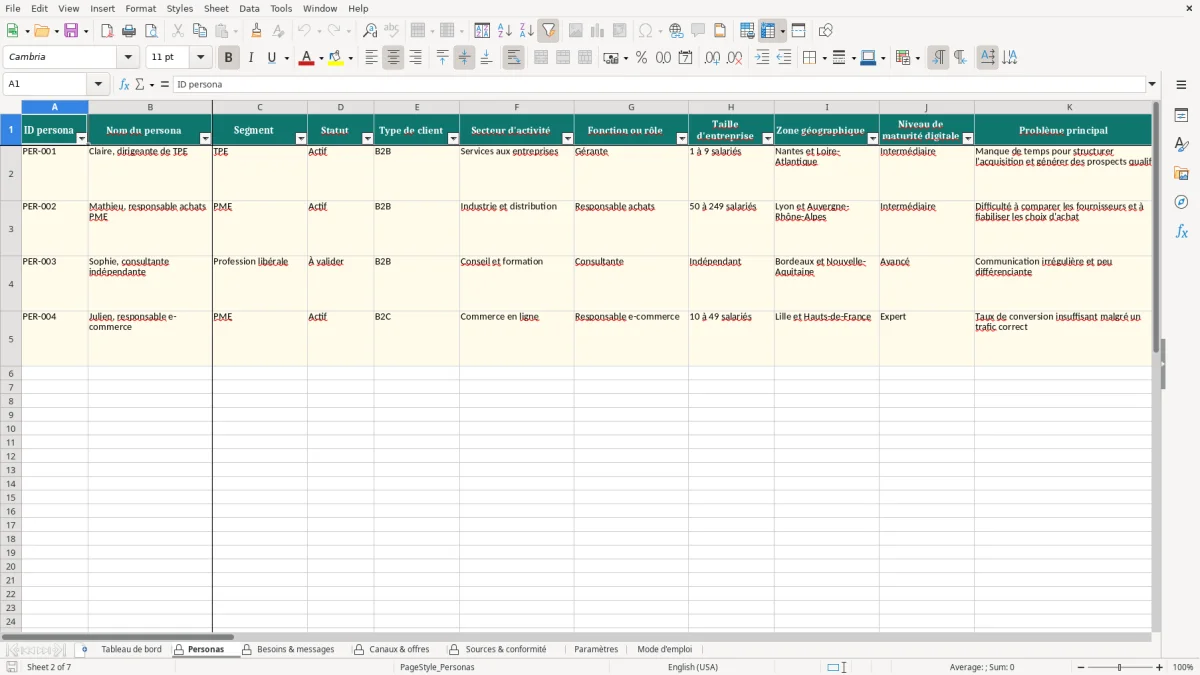The height and width of the screenshot is (675, 1200).
Task: Select column K header
Action: click(1069, 107)
